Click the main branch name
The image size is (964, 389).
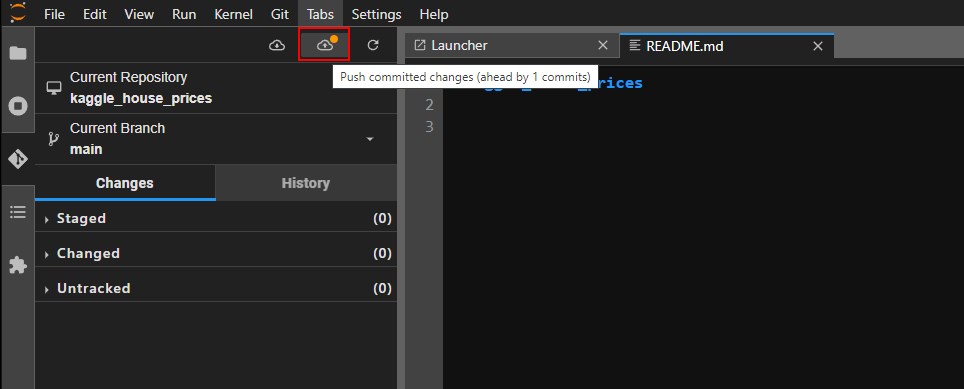click(86, 149)
